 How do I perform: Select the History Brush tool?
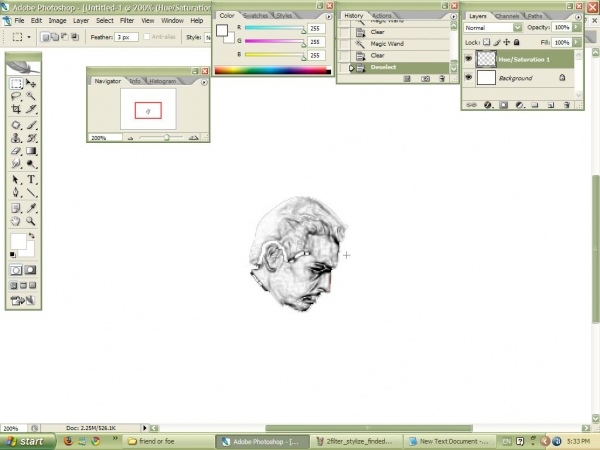pyautogui.click(x=31, y=138)
